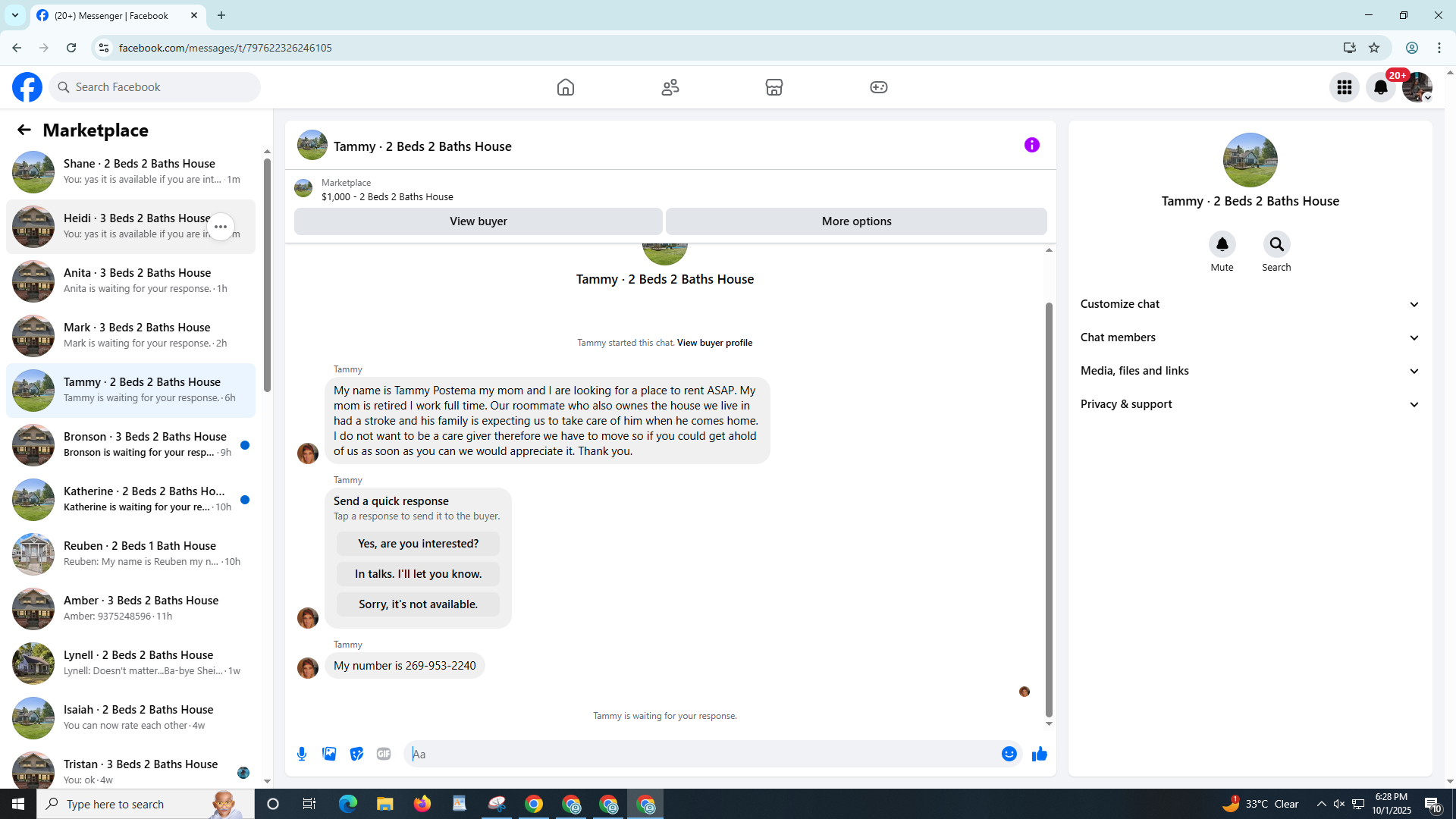Viewport: 1456px width, 819px height.
Task: Send quick response 'Yes, are you interested?'
Action: coord(418,544)
